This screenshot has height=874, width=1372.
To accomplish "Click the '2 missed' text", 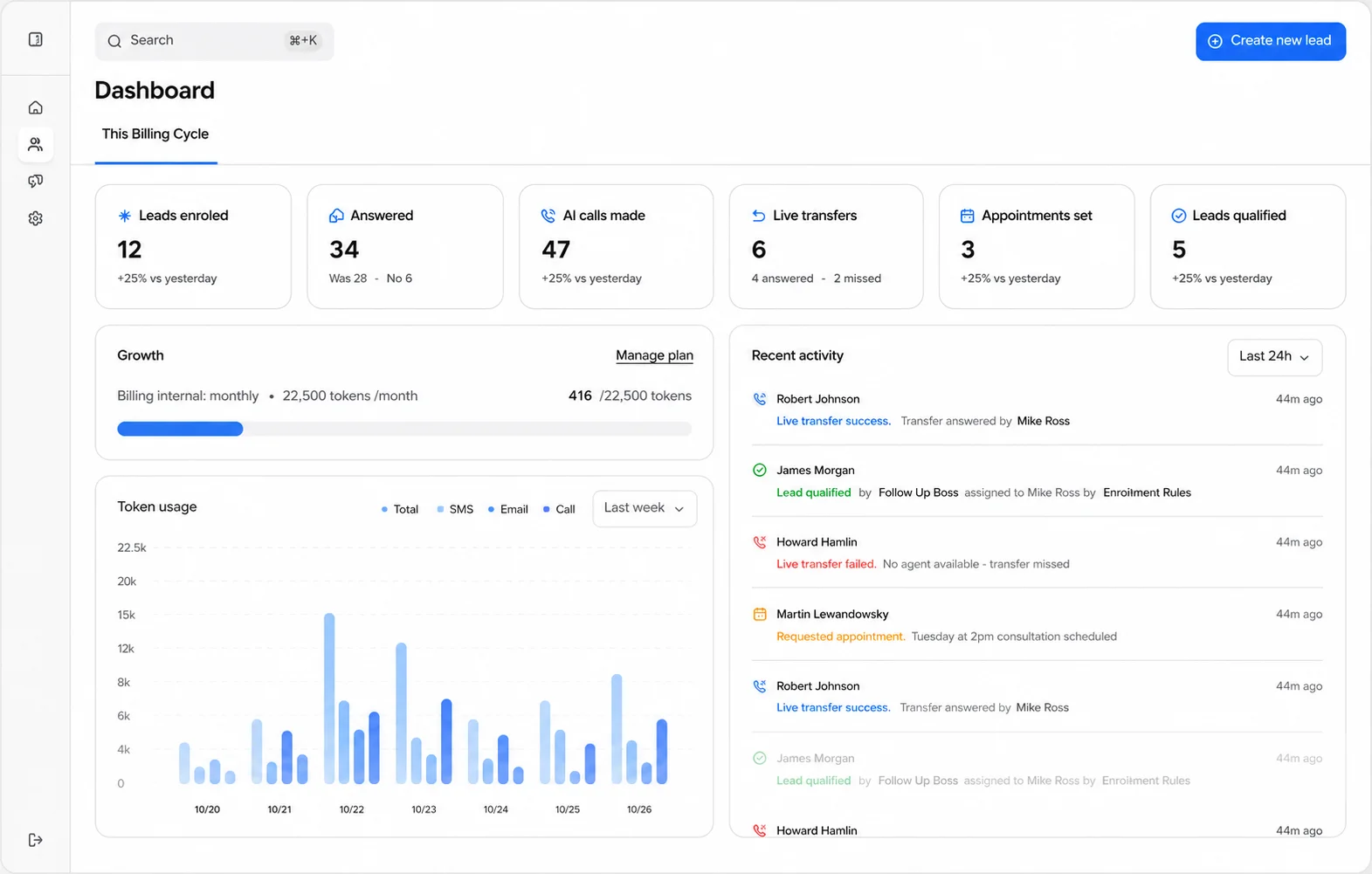I will pos(858,279).
